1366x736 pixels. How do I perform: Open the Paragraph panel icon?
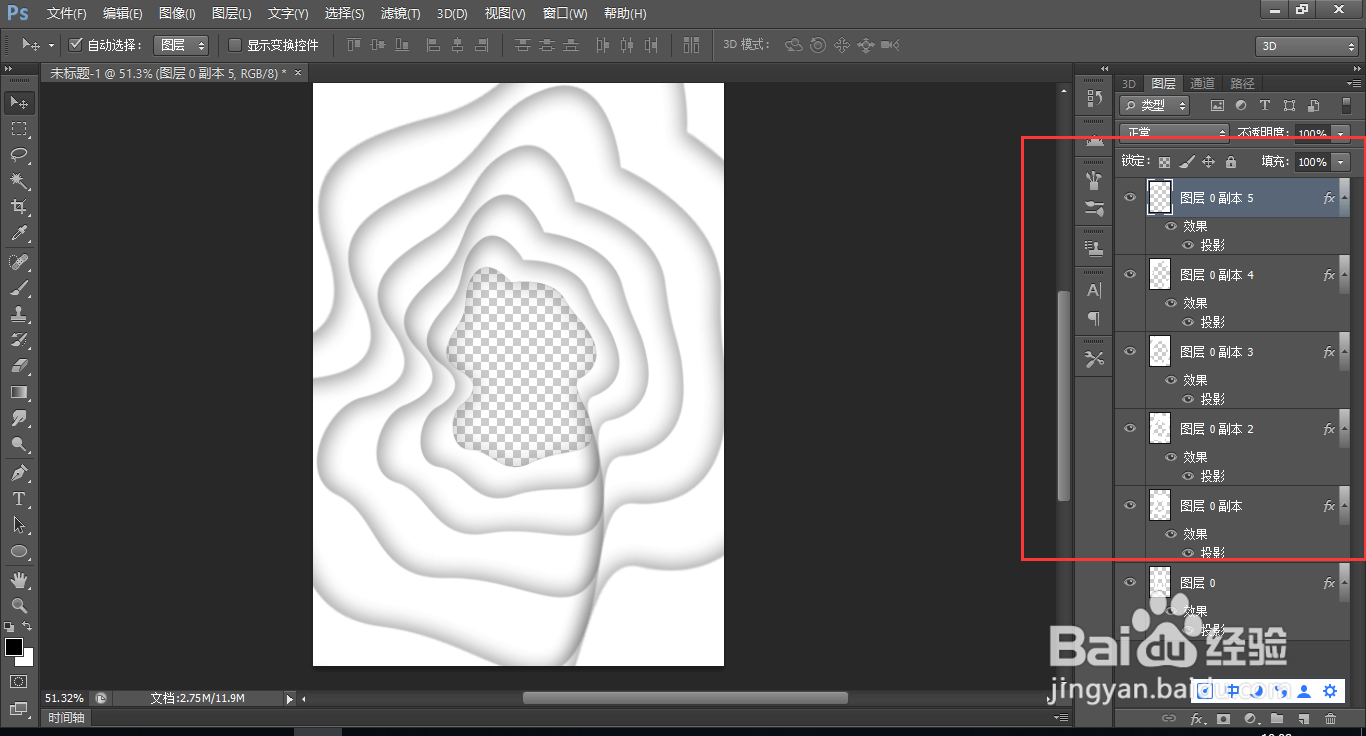tap(1094, 319)
